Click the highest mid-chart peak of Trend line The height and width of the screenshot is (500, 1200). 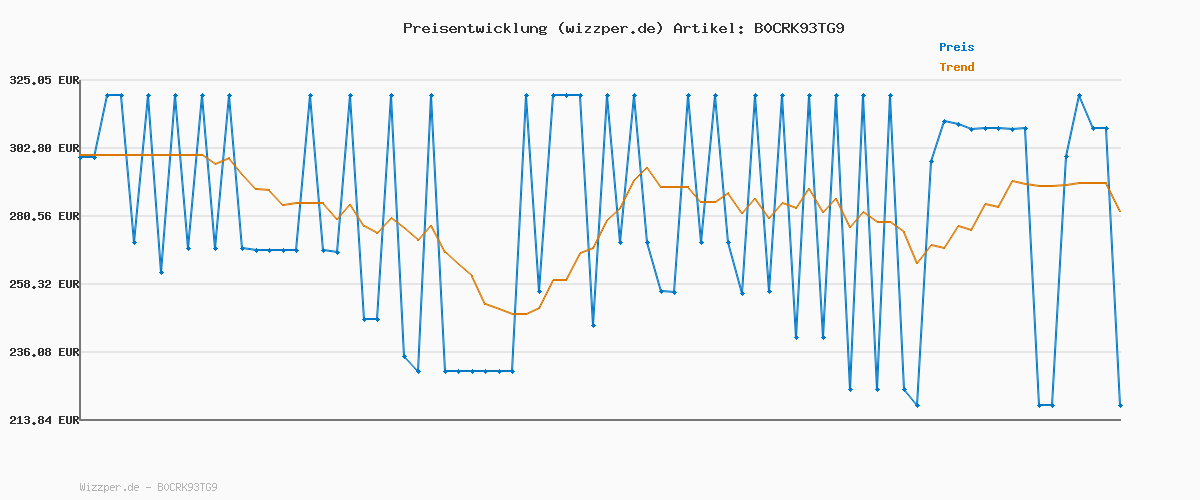(647, 168)
